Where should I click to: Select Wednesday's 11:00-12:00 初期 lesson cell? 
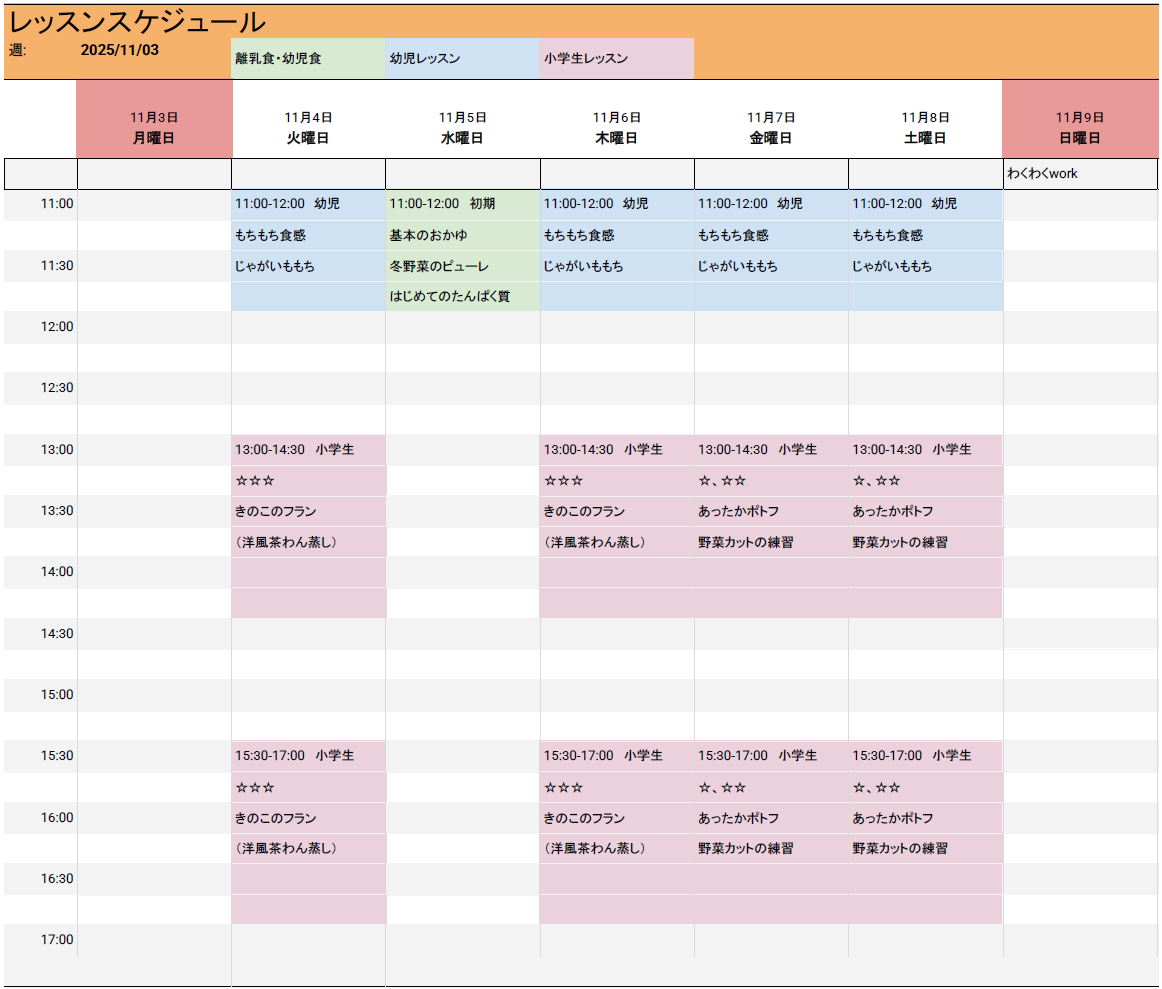[x=462, y=204]
